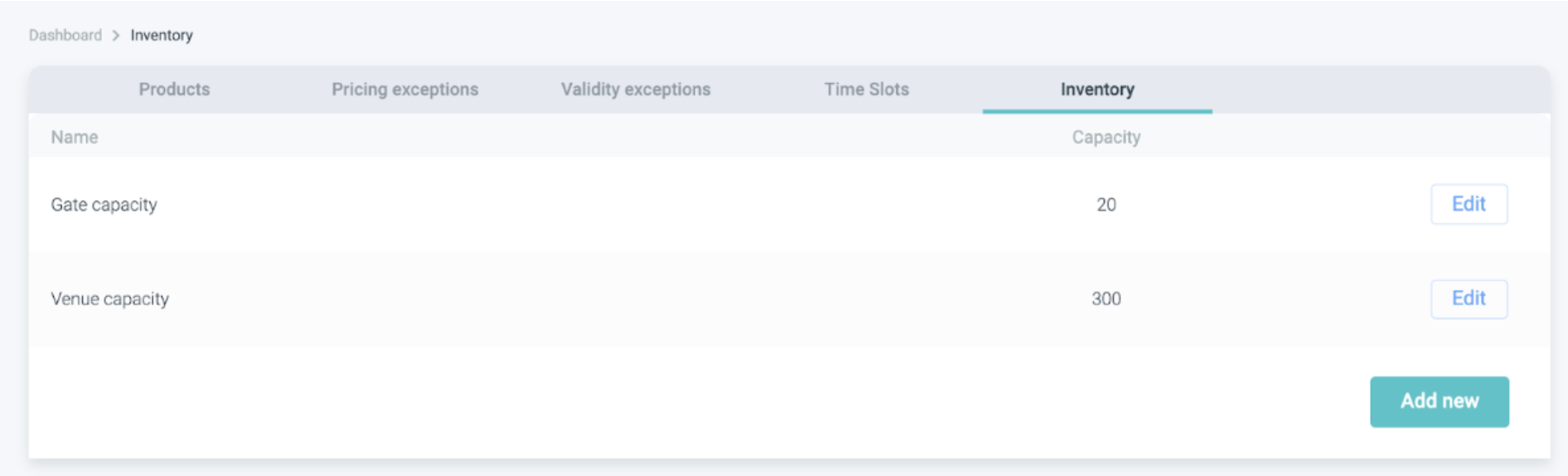Click the active Inventory tab
This screenshot has width=1568, height=476.
pyautogui.click(x=1097, y=90)
